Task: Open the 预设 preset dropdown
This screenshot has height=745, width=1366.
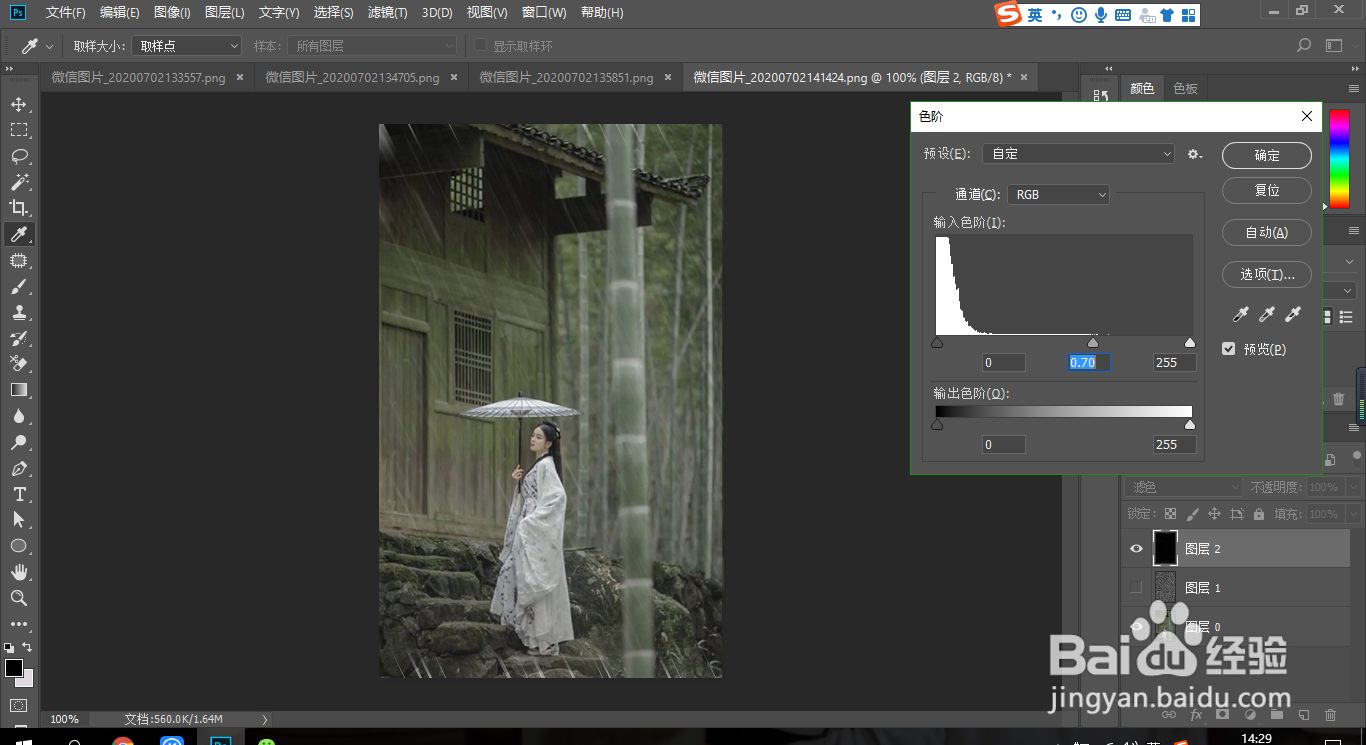Action: click(1078, 154)
